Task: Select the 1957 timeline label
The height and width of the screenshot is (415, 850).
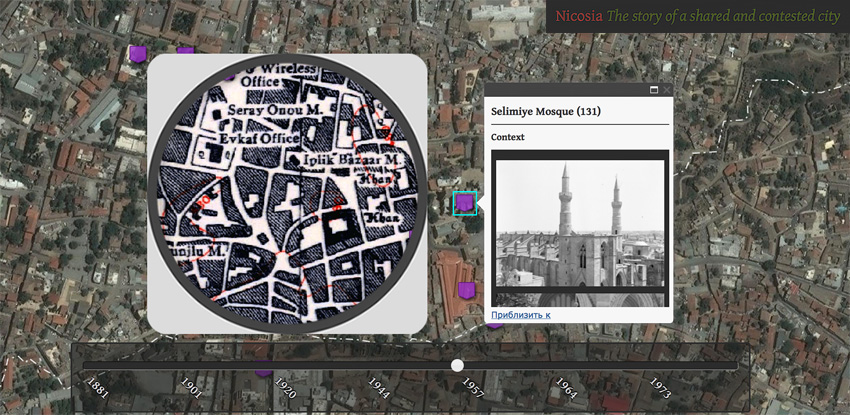Action: coord(472,387)
